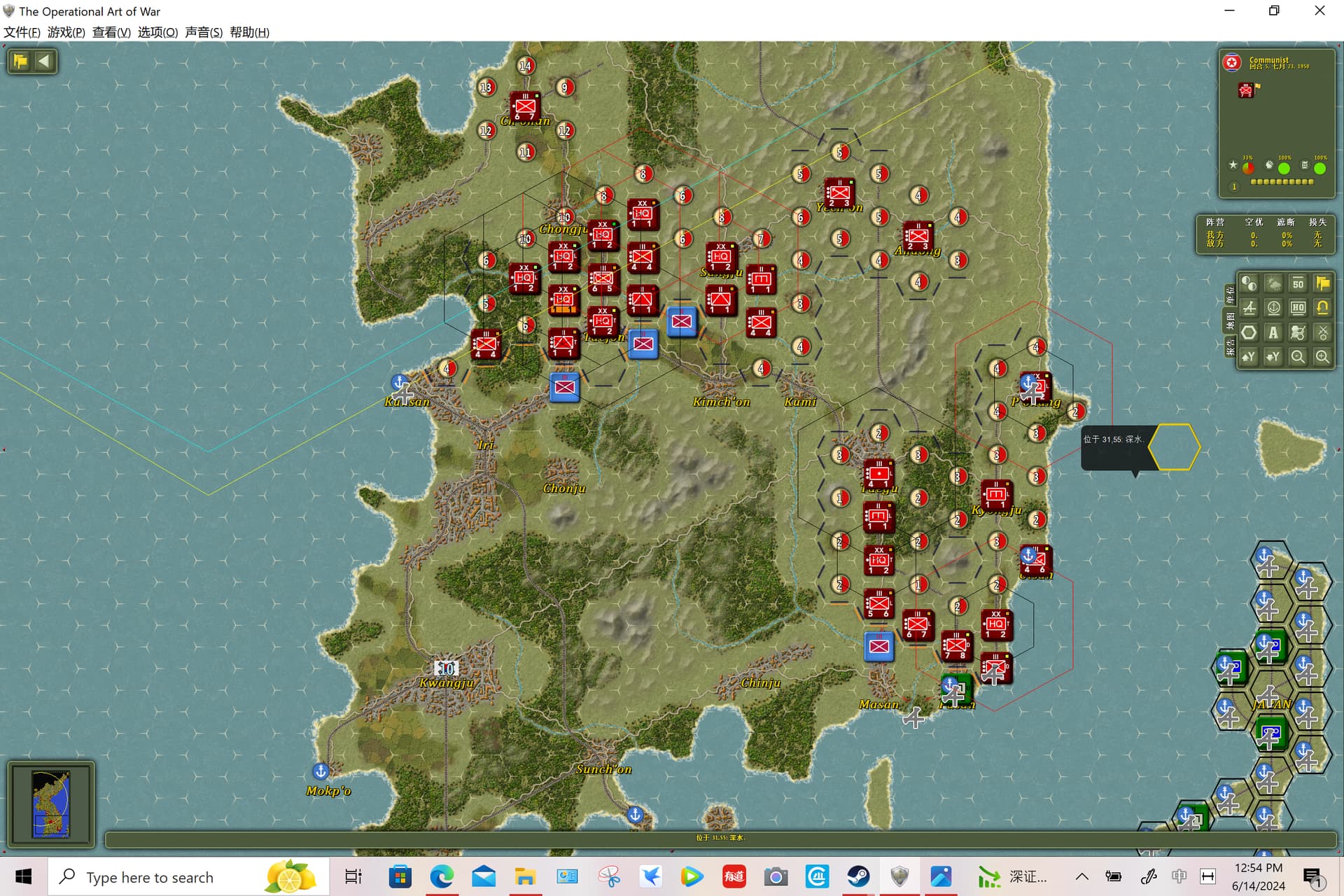1344x896 pixels.
Task: Click the crossed-out units hide icon
Action: tap(1298, 332)
